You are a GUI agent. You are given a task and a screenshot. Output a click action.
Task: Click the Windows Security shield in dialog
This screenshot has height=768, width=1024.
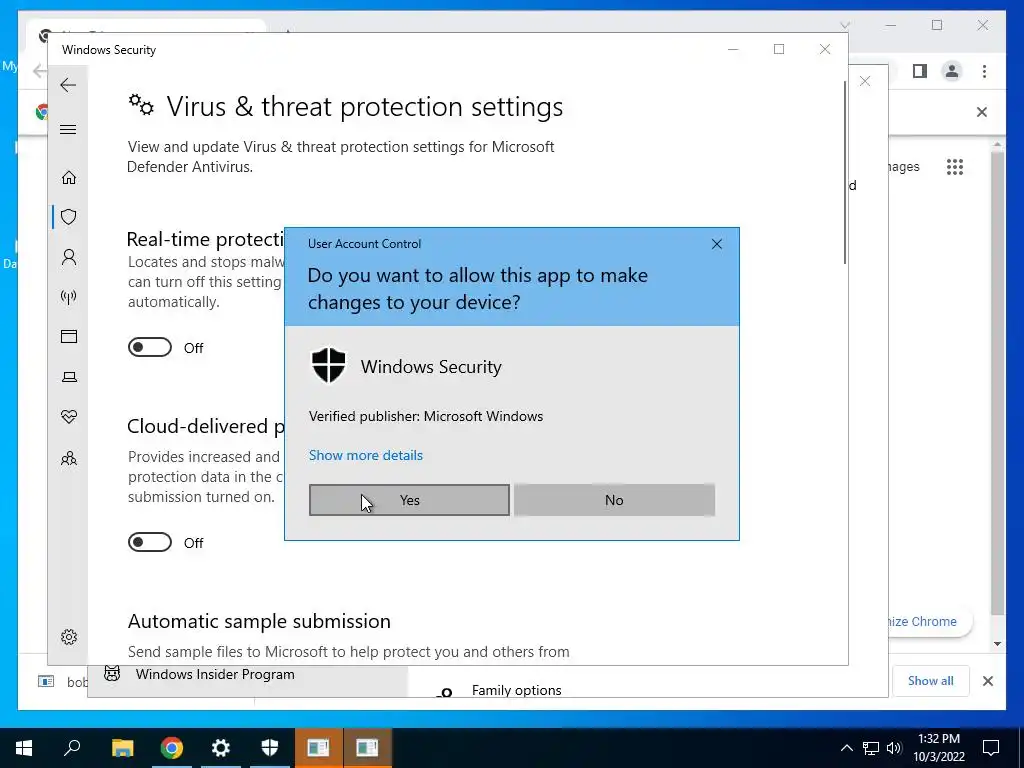(x=328, y=366)
